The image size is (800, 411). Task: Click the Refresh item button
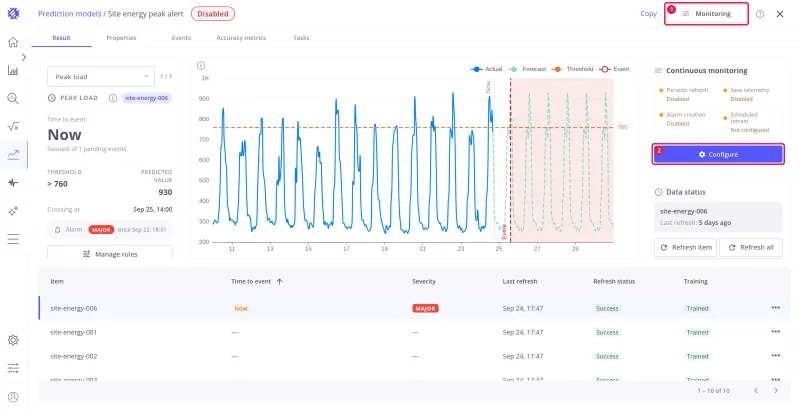pyautogui.click(x=685, y=247)
